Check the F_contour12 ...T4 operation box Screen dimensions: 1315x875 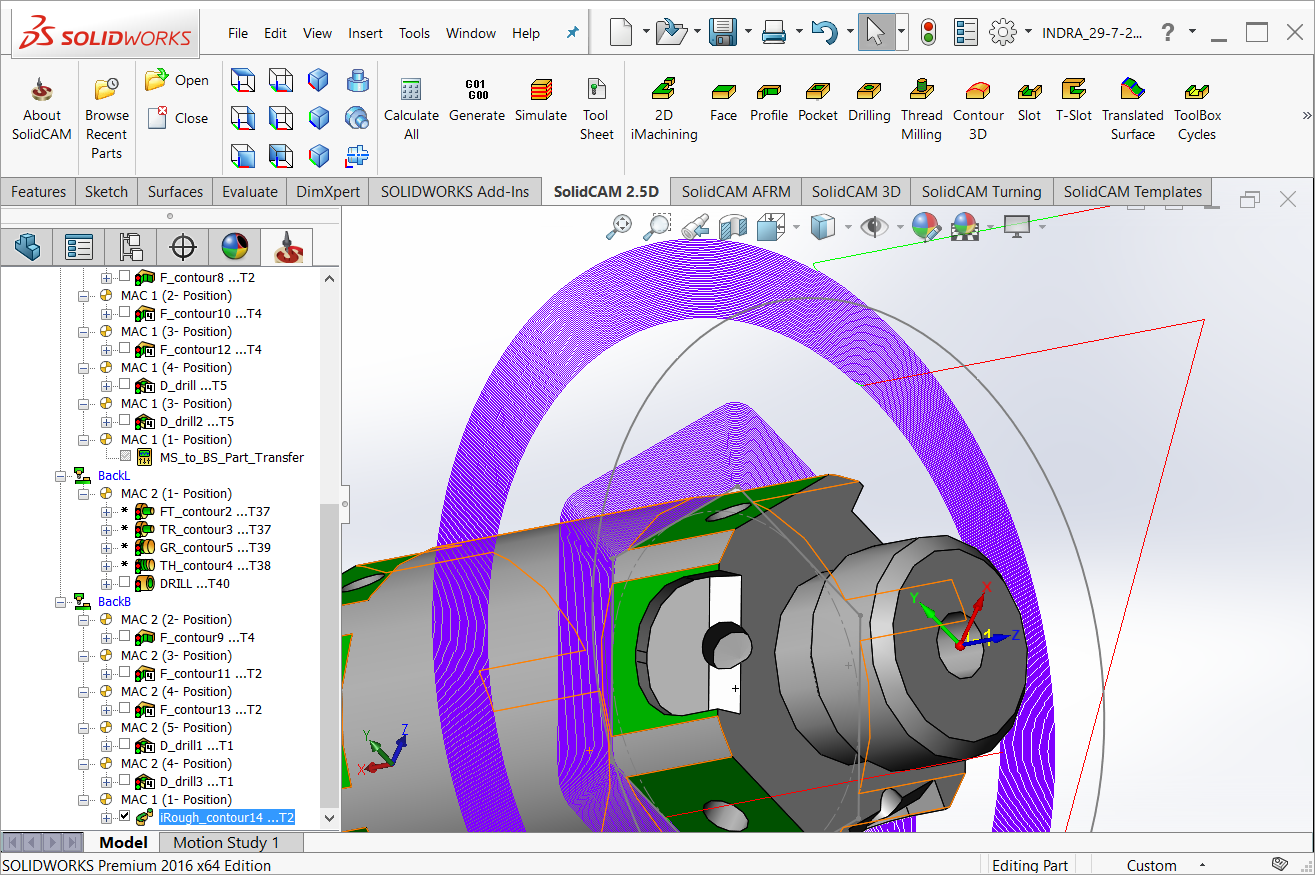coord(124,349)
